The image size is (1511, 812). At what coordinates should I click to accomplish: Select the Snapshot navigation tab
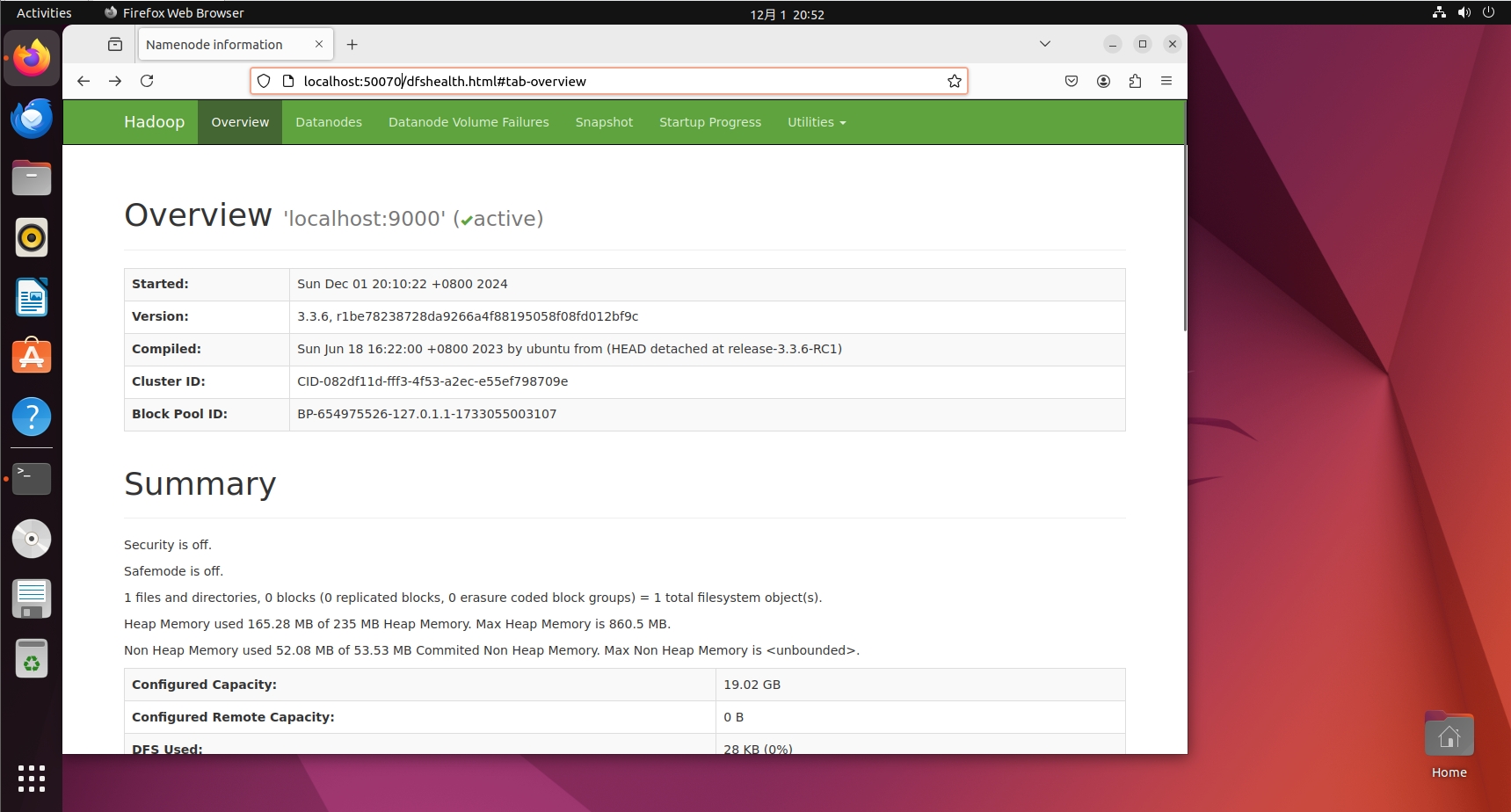pos(604,122)
